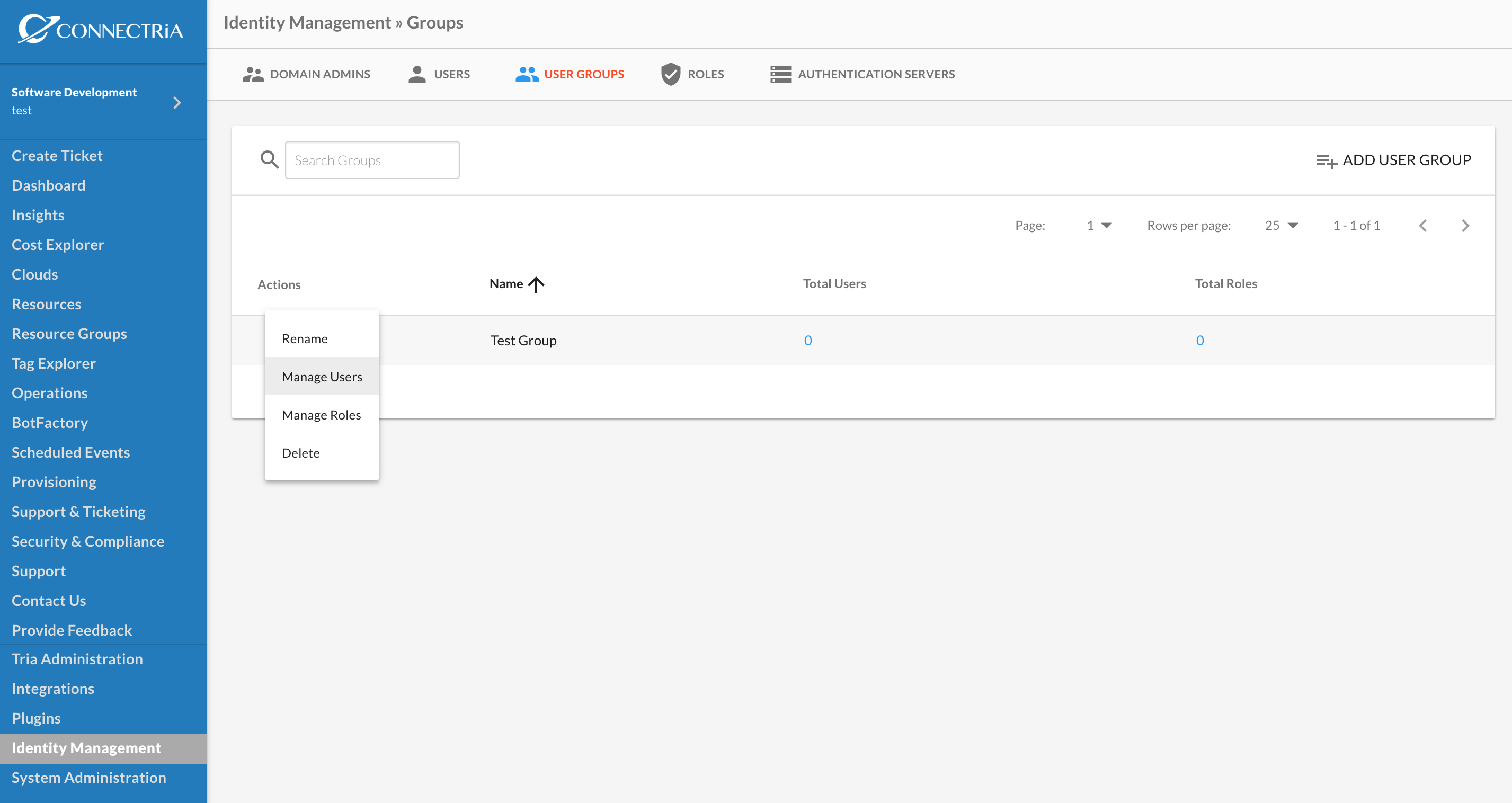Go to next page arrow

tap(1465, 226)
